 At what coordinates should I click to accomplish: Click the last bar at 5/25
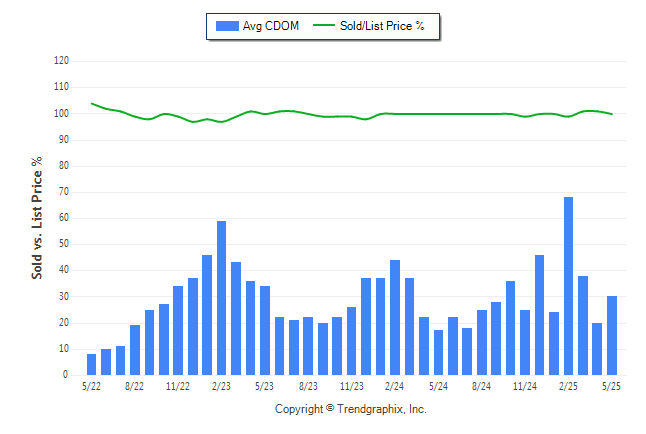pyautogui.click(x=612, y=335)
